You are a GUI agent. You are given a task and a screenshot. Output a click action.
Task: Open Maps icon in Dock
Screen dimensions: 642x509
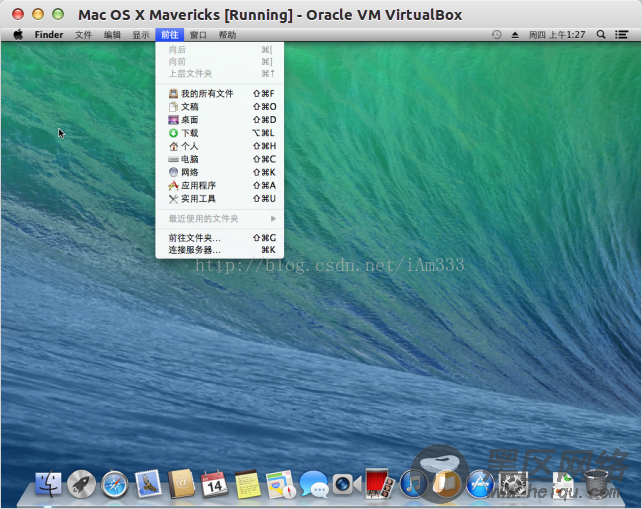click(280, 484)
